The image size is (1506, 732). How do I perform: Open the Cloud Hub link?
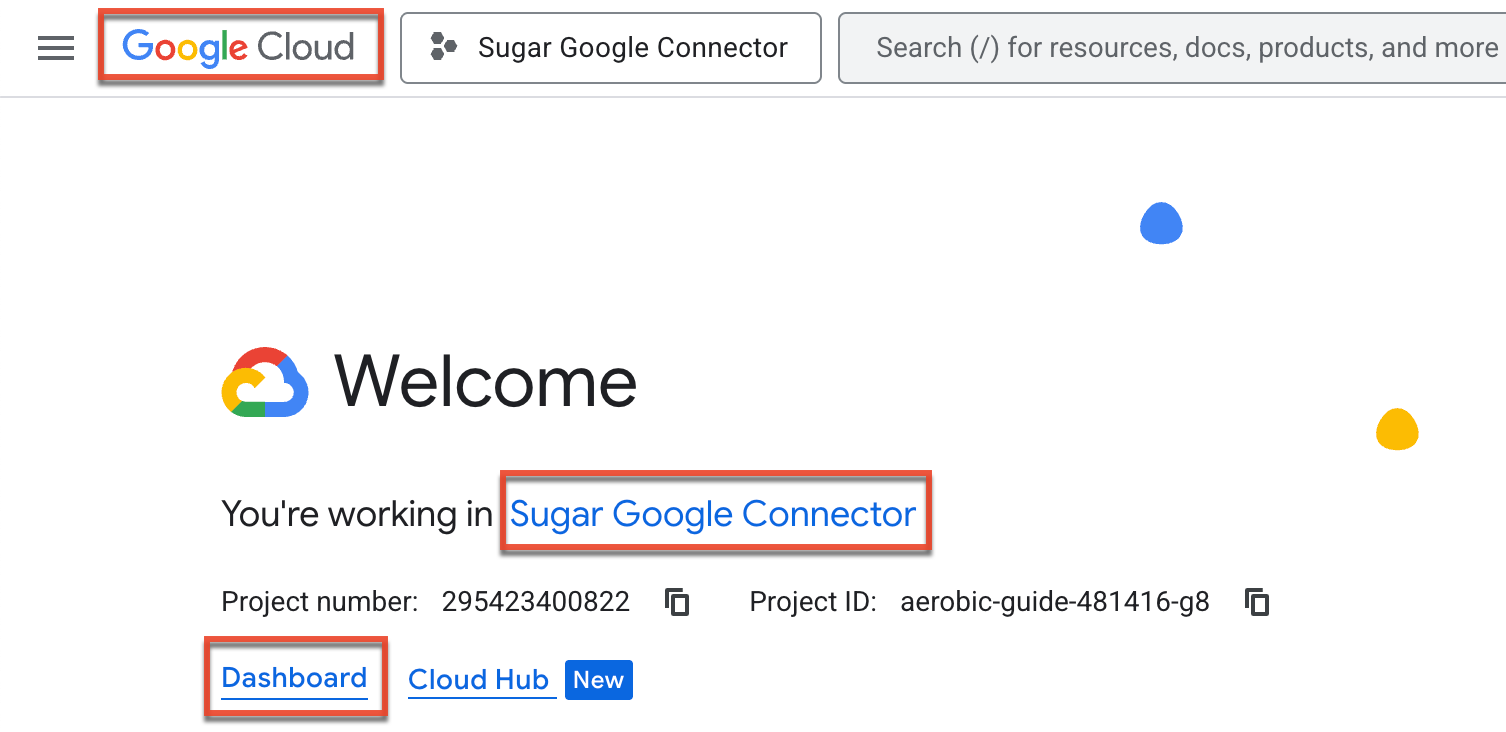pos(479,680)
